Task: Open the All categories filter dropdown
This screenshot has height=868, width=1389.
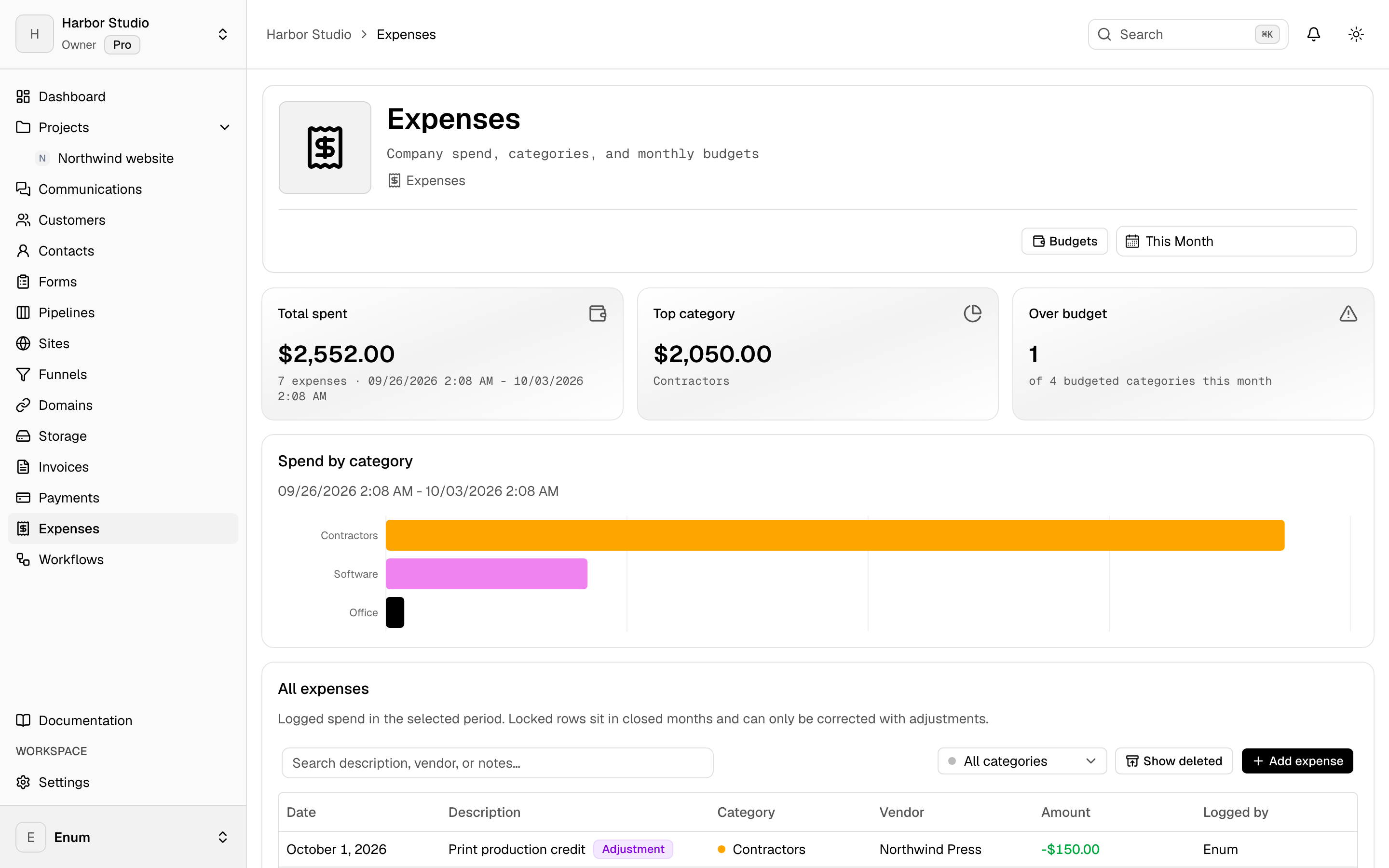Action: [1021, 761]
